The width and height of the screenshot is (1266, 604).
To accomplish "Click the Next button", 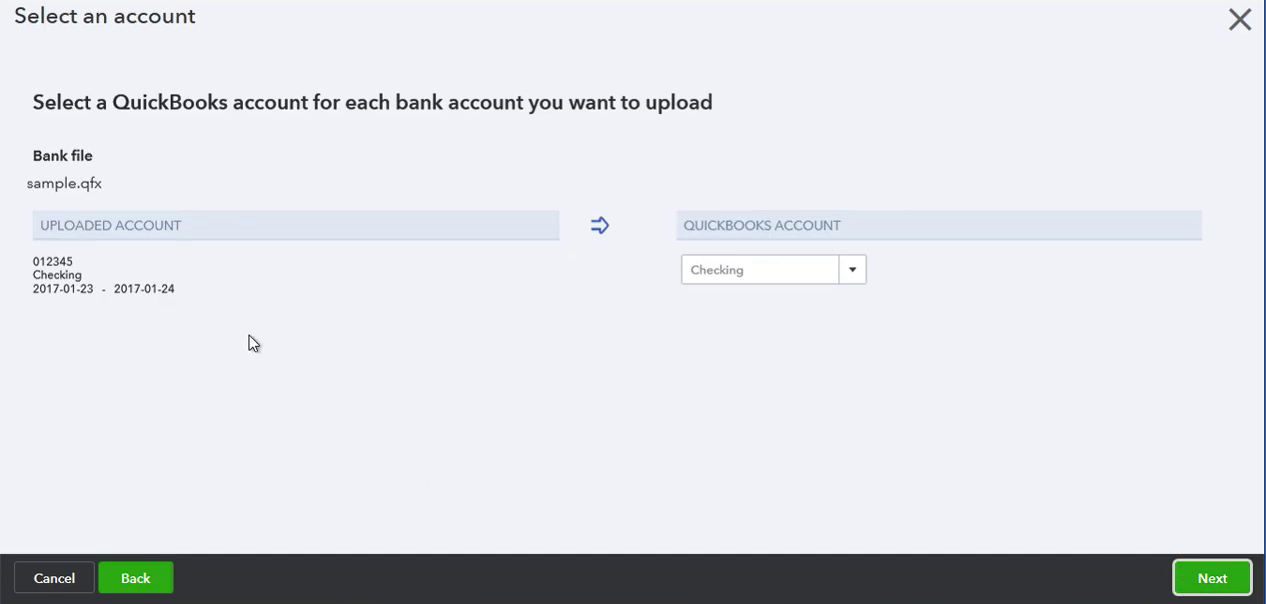I will click(1212, 578).
